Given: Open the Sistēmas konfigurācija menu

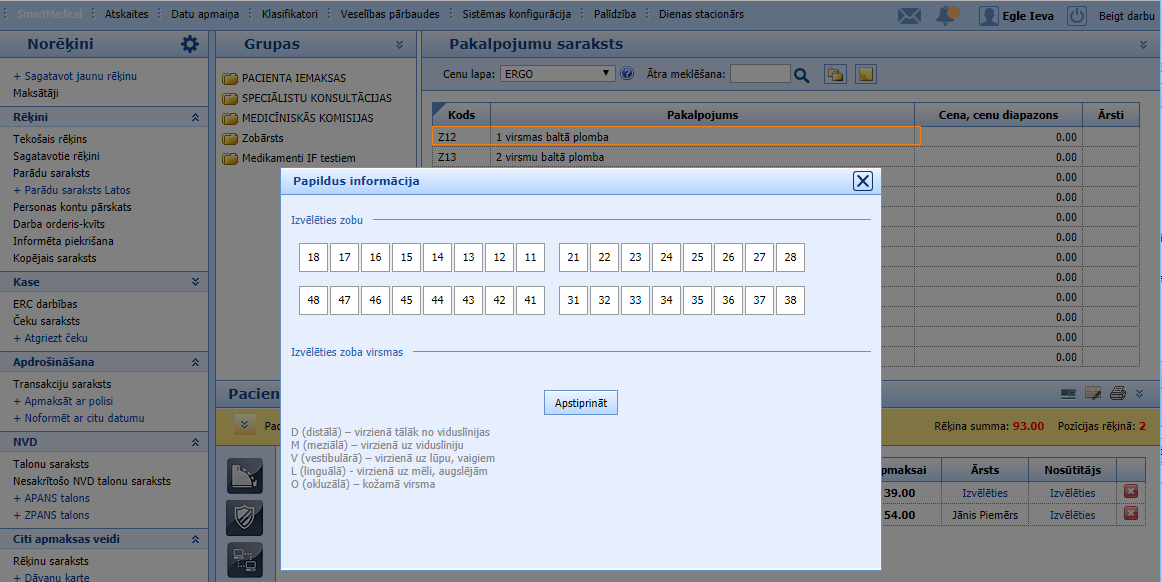Looking at the screenshot, I should (516, 15).
